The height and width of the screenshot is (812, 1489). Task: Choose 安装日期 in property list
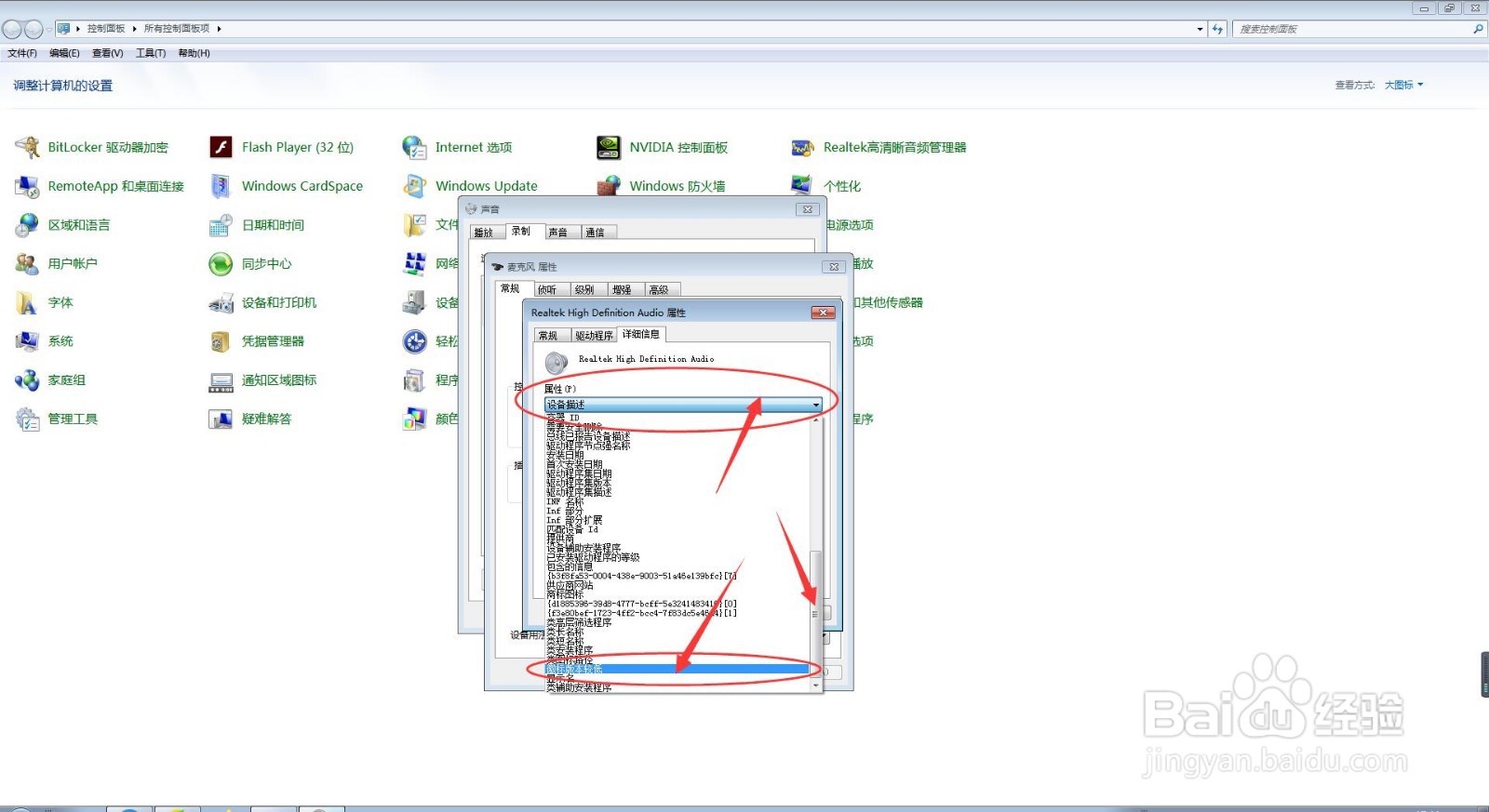565,456
